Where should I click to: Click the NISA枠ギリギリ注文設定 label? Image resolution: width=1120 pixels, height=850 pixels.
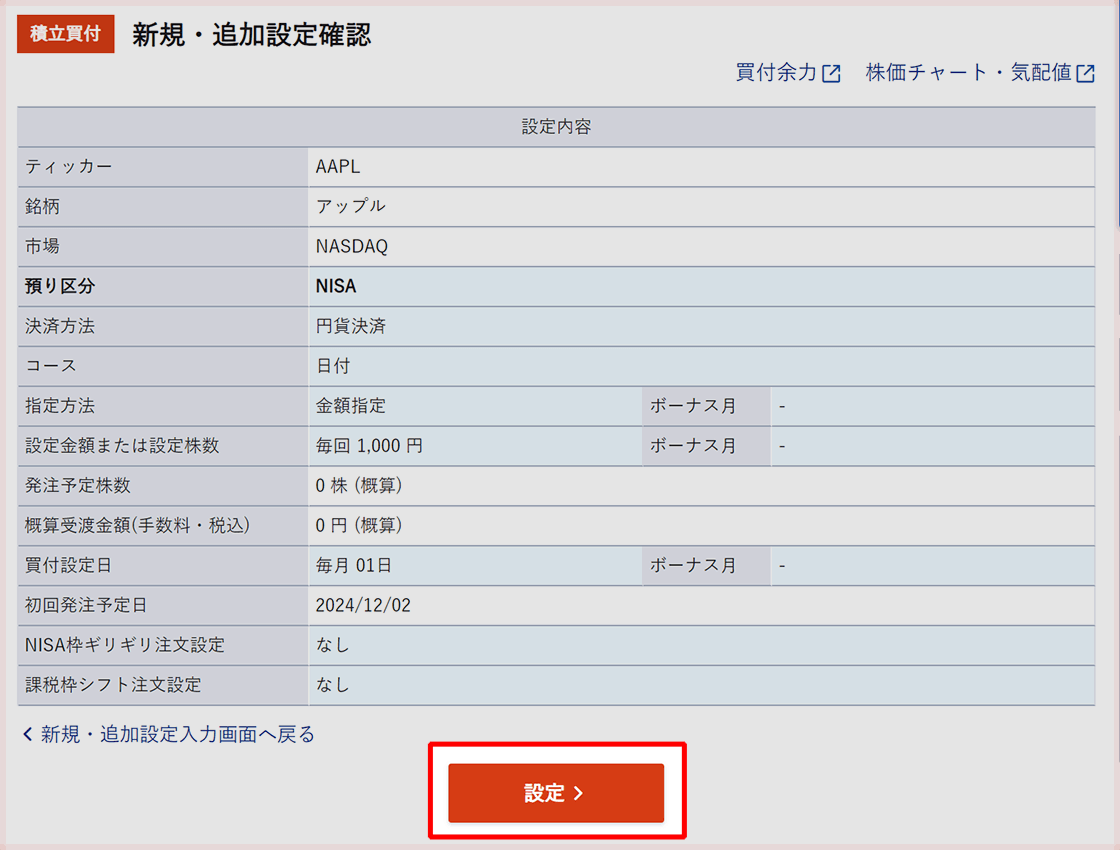[125, 645]
